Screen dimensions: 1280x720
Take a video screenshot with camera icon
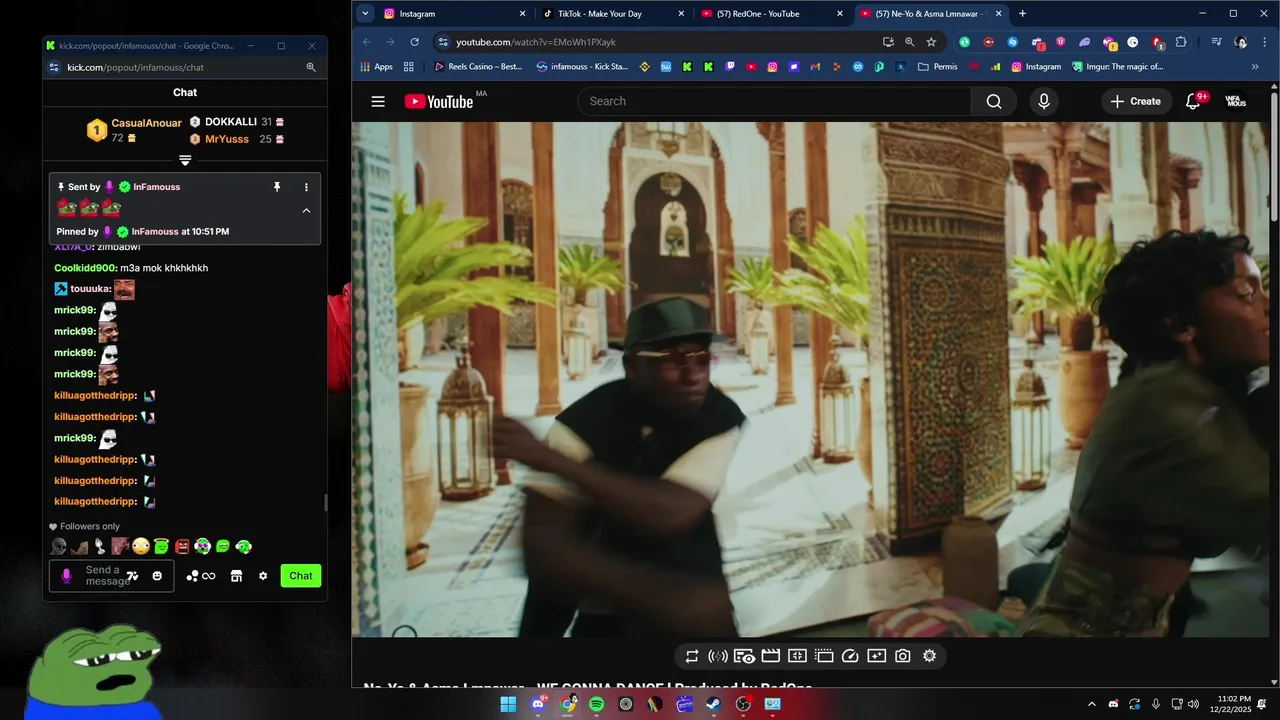pos(903,656)
